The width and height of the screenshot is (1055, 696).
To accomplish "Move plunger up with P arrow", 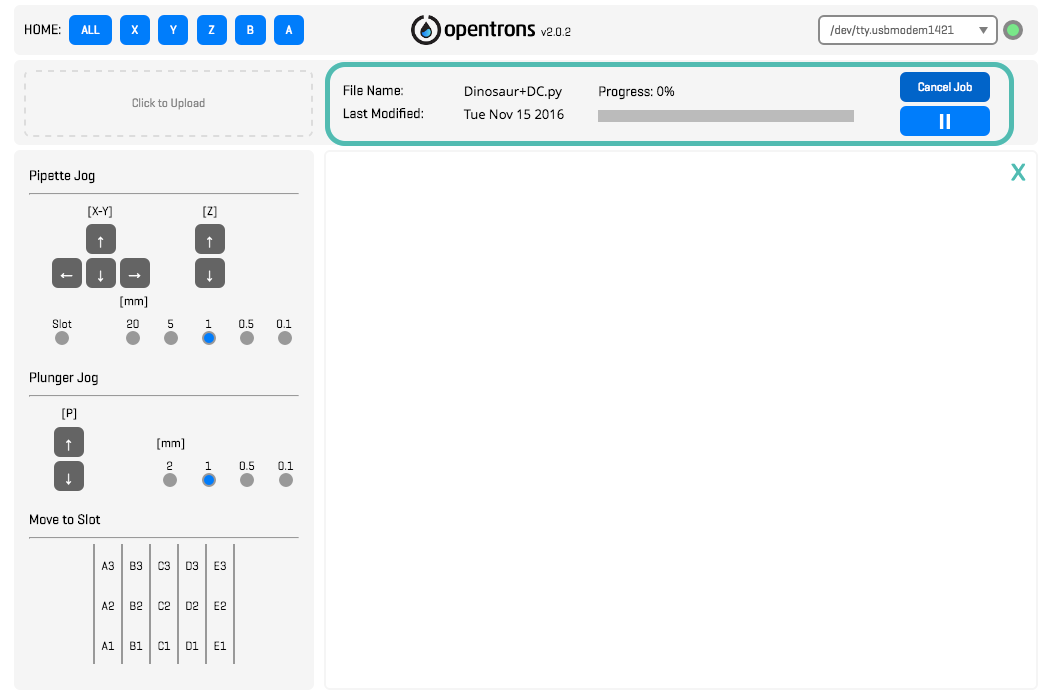I will (69, 442).
